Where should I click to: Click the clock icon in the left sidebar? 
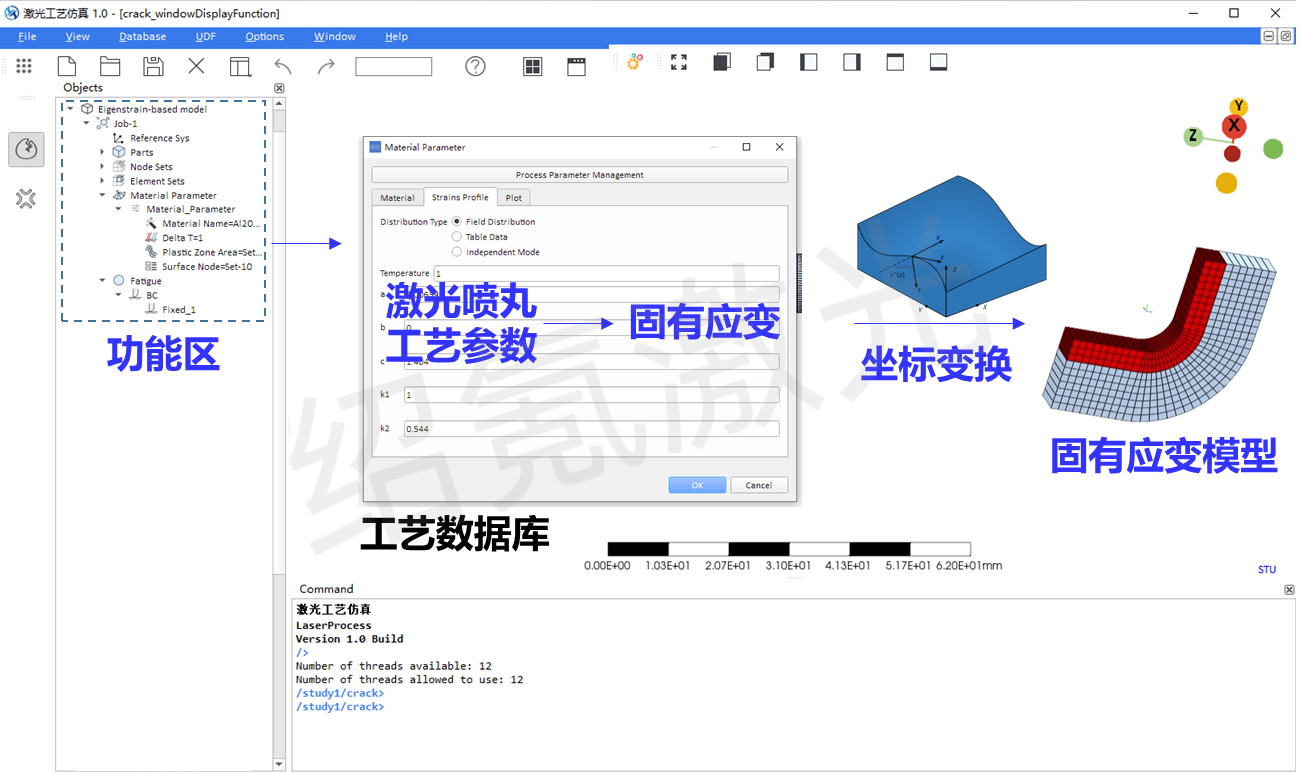(26, 149)
